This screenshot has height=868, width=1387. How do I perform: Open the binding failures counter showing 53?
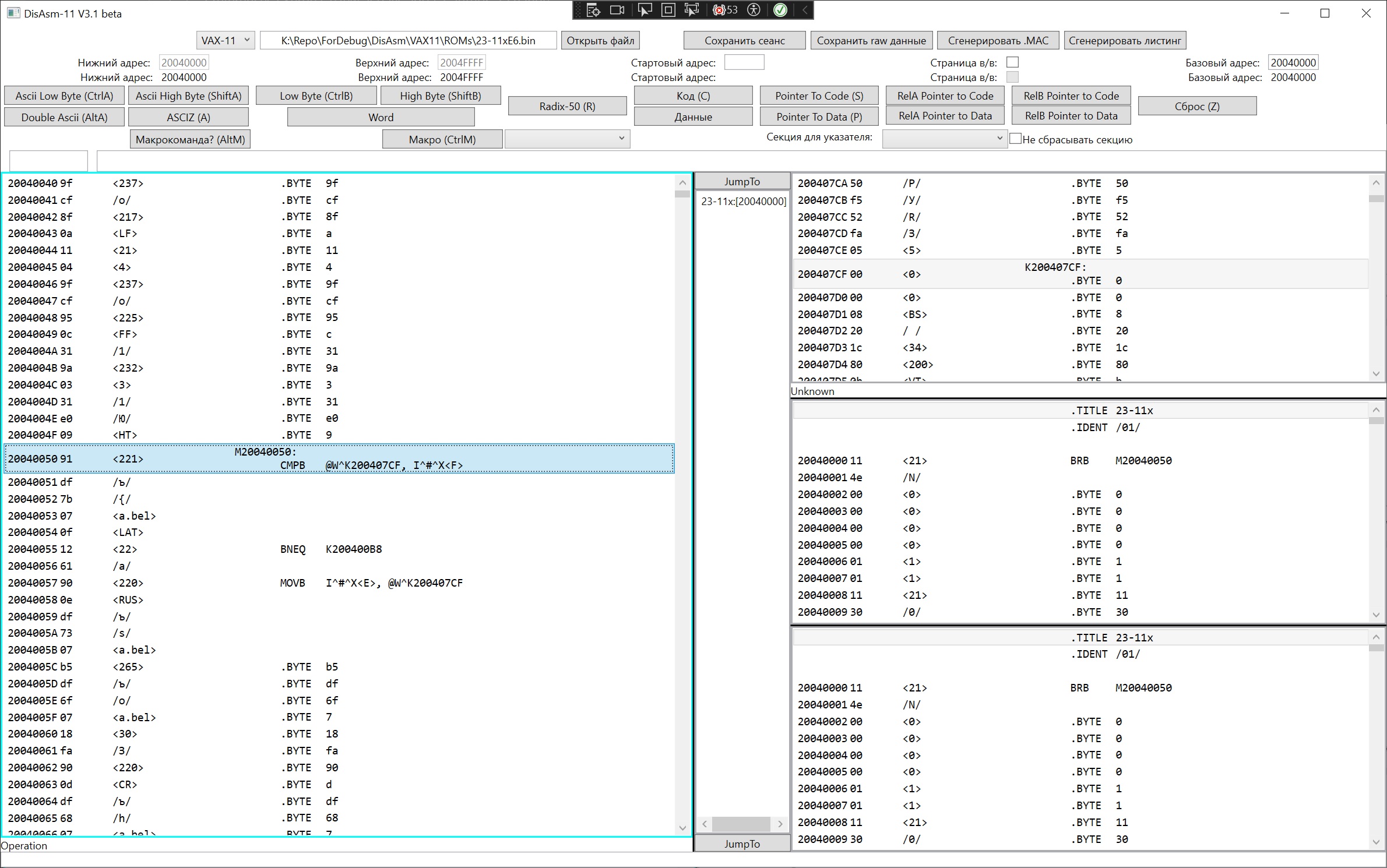point(726,10)
